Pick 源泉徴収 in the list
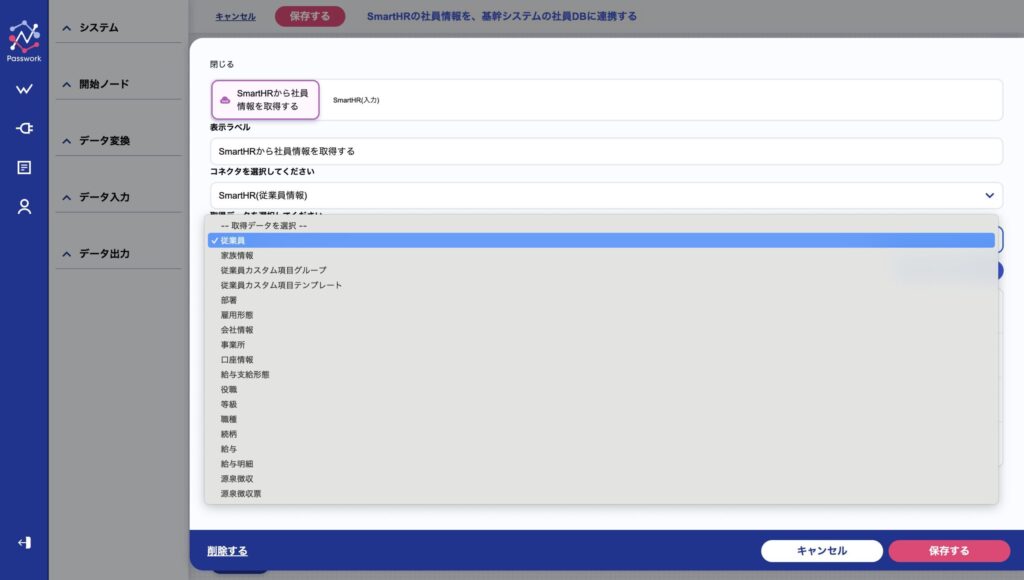 (x=601, y=479)
